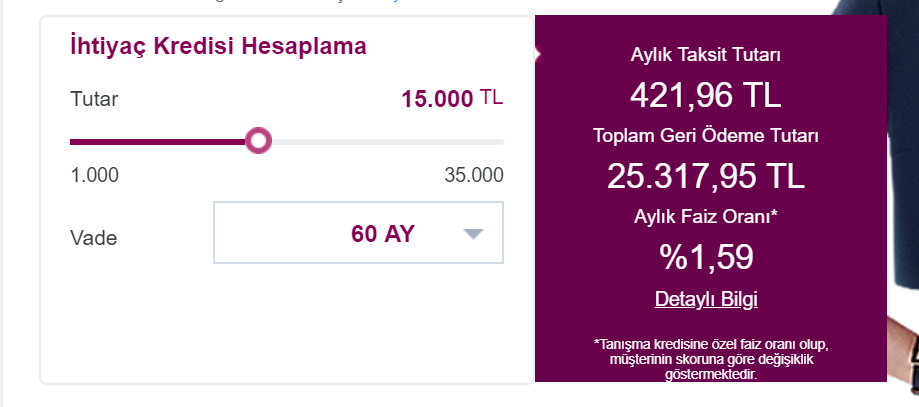Click the 15.000 TL amount value
This screenshot has width=919, height=407.
[452, 99]
